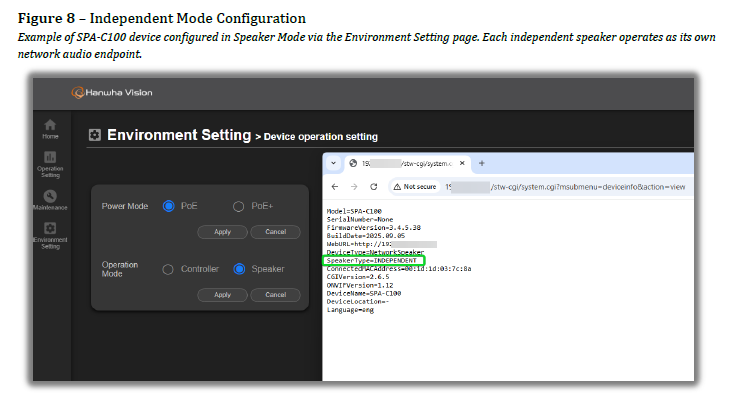Click the ONVIFVersion=1.12 line
This screenshot has width=735, height=404.
tap(360, 285)
